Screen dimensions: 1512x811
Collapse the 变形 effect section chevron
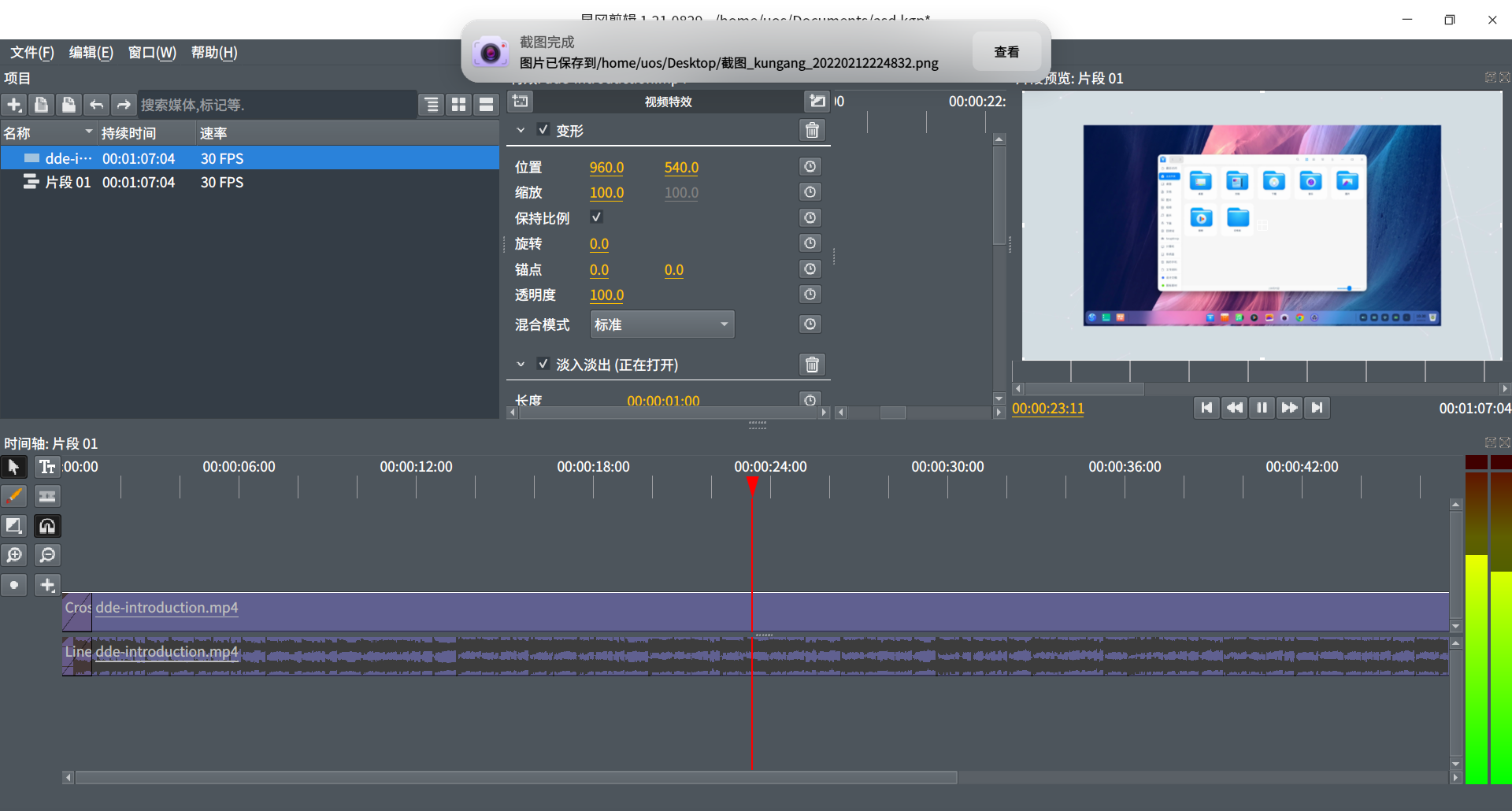tap(521, 131)
